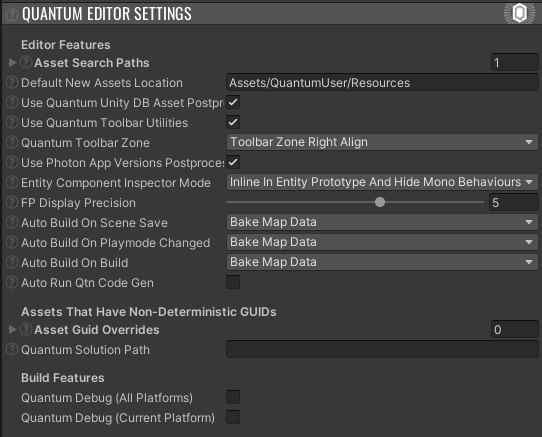542x437 pixels.
Task: Click FP Display Precision value field showing 5
Action: click(514, 203)
